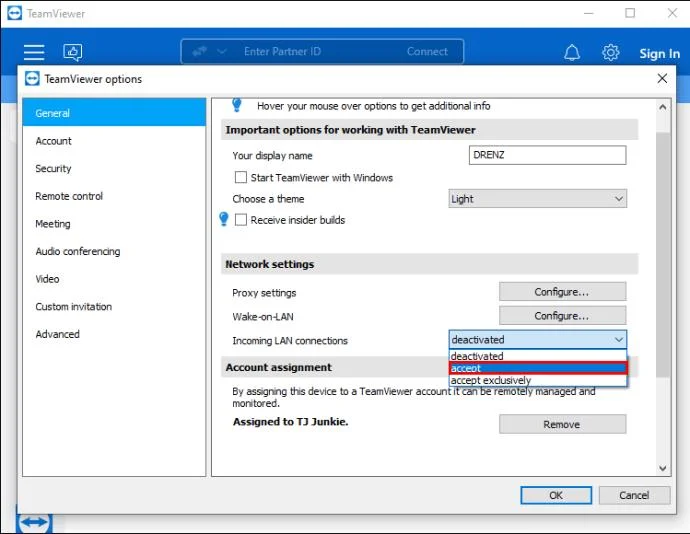Choose accept exclusively in the dropdown list

tap(538, 380)
